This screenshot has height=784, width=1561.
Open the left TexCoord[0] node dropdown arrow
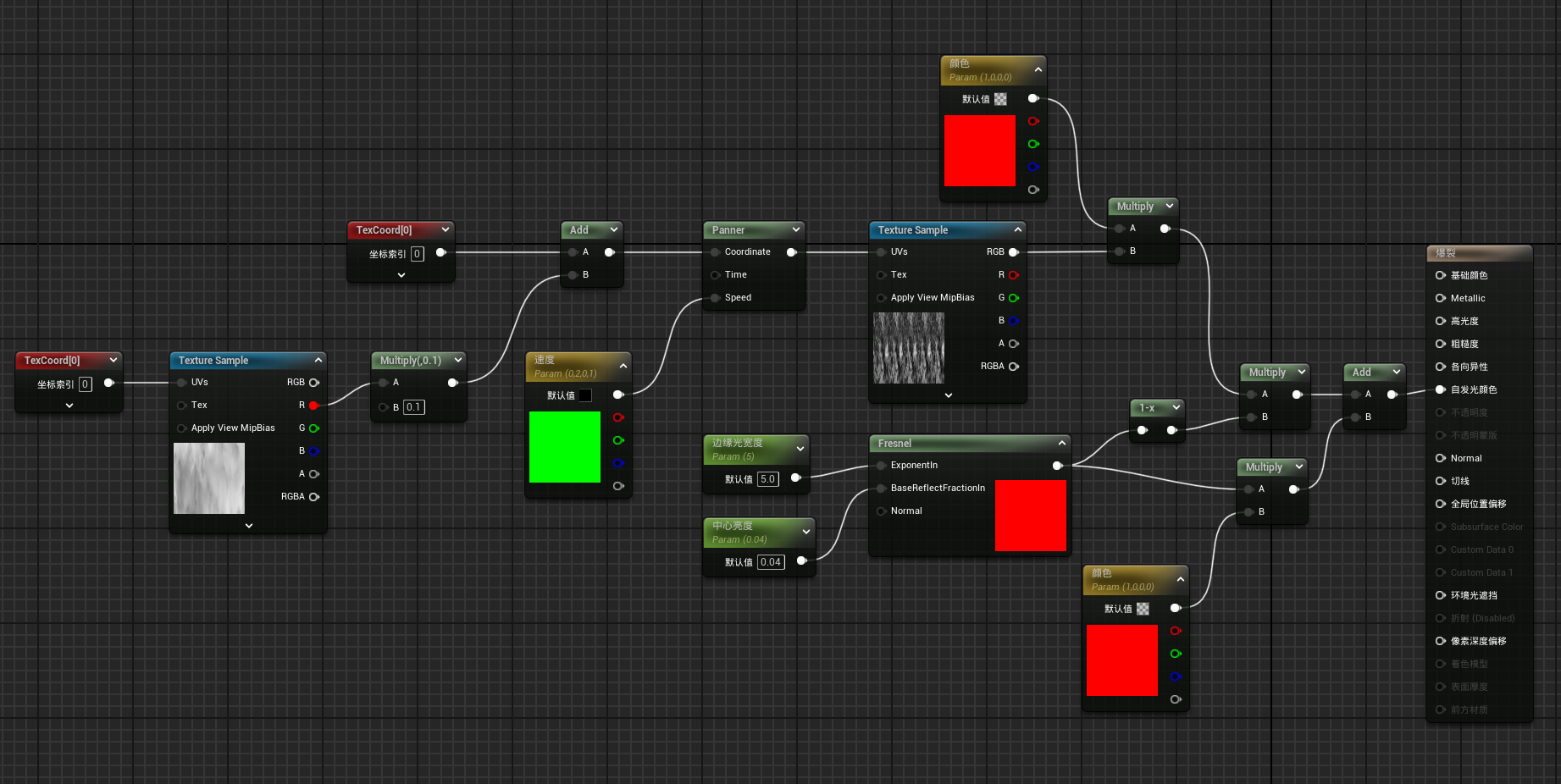pyautogui.click(x=113, y=360)
